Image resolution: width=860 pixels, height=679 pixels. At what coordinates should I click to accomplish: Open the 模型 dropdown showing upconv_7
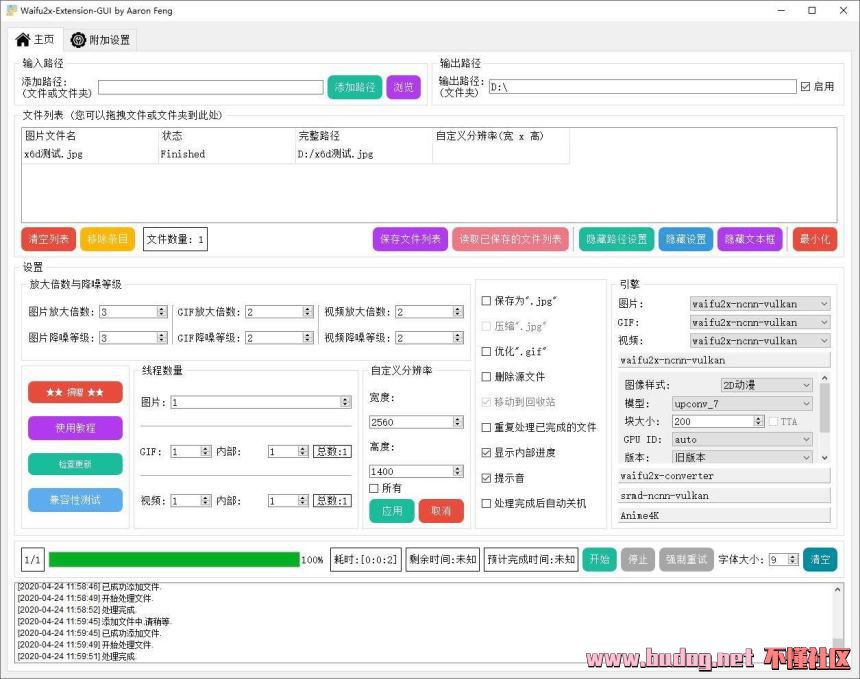pyautogui.click(x=742, y=404)
